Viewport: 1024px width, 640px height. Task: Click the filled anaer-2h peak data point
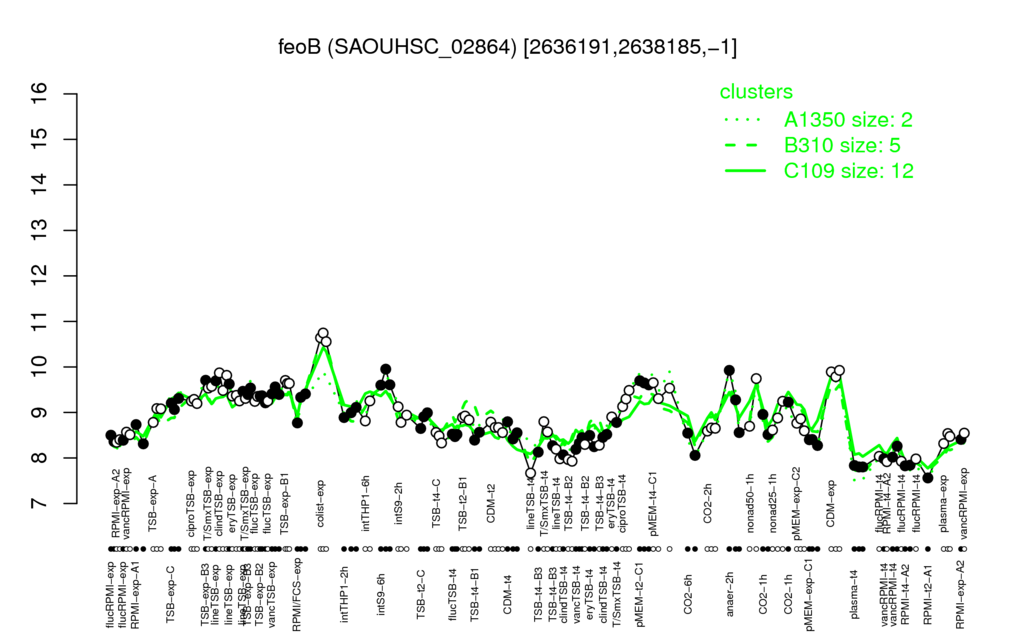pos(729,370)
